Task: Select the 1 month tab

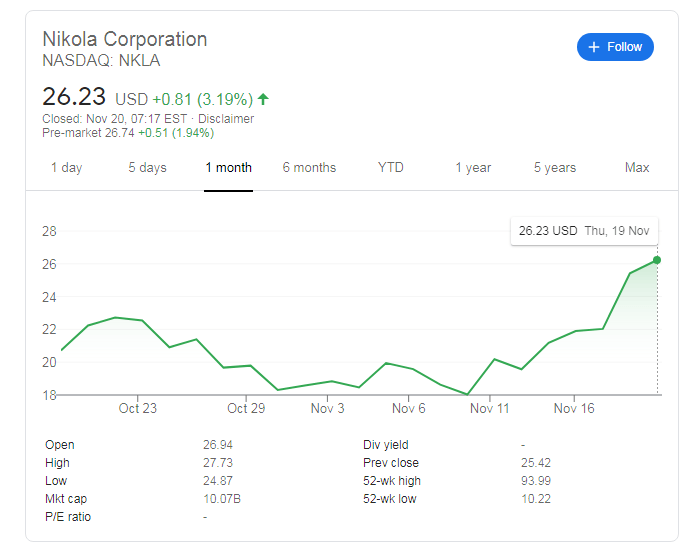Action: [228, 168]
